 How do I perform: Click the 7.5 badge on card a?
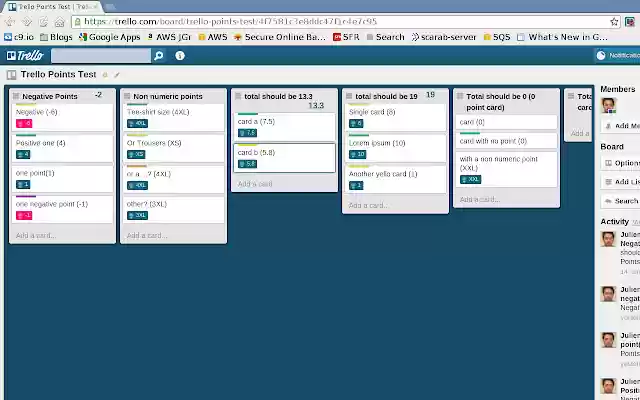[x=247, y=133]
